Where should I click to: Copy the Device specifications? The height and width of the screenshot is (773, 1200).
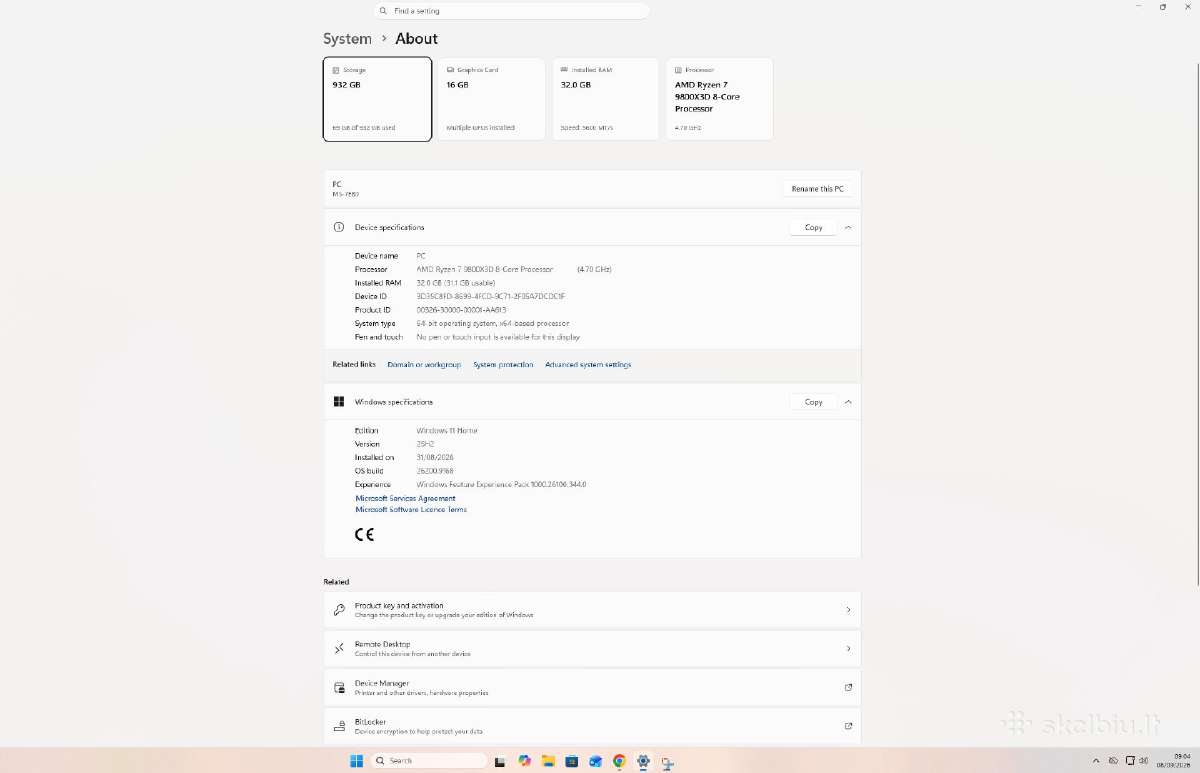(x=813, y=227)
